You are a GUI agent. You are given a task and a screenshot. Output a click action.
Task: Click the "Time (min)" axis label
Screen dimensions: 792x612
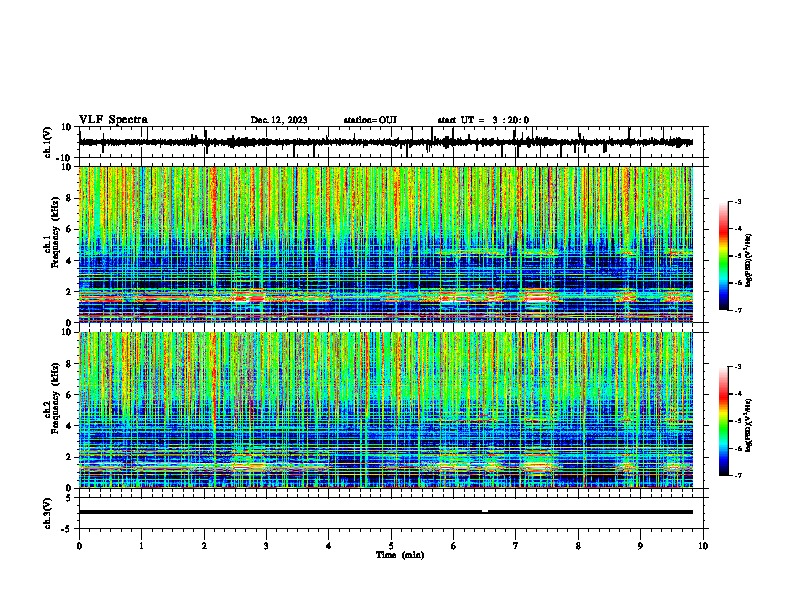coord(400,555)
